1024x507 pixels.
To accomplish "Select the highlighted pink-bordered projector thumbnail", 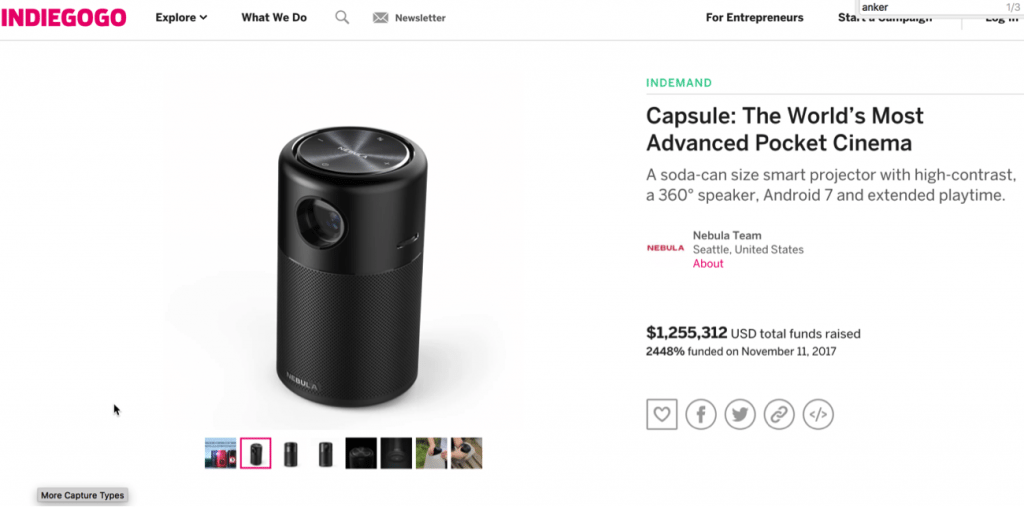I will point(255,453).
